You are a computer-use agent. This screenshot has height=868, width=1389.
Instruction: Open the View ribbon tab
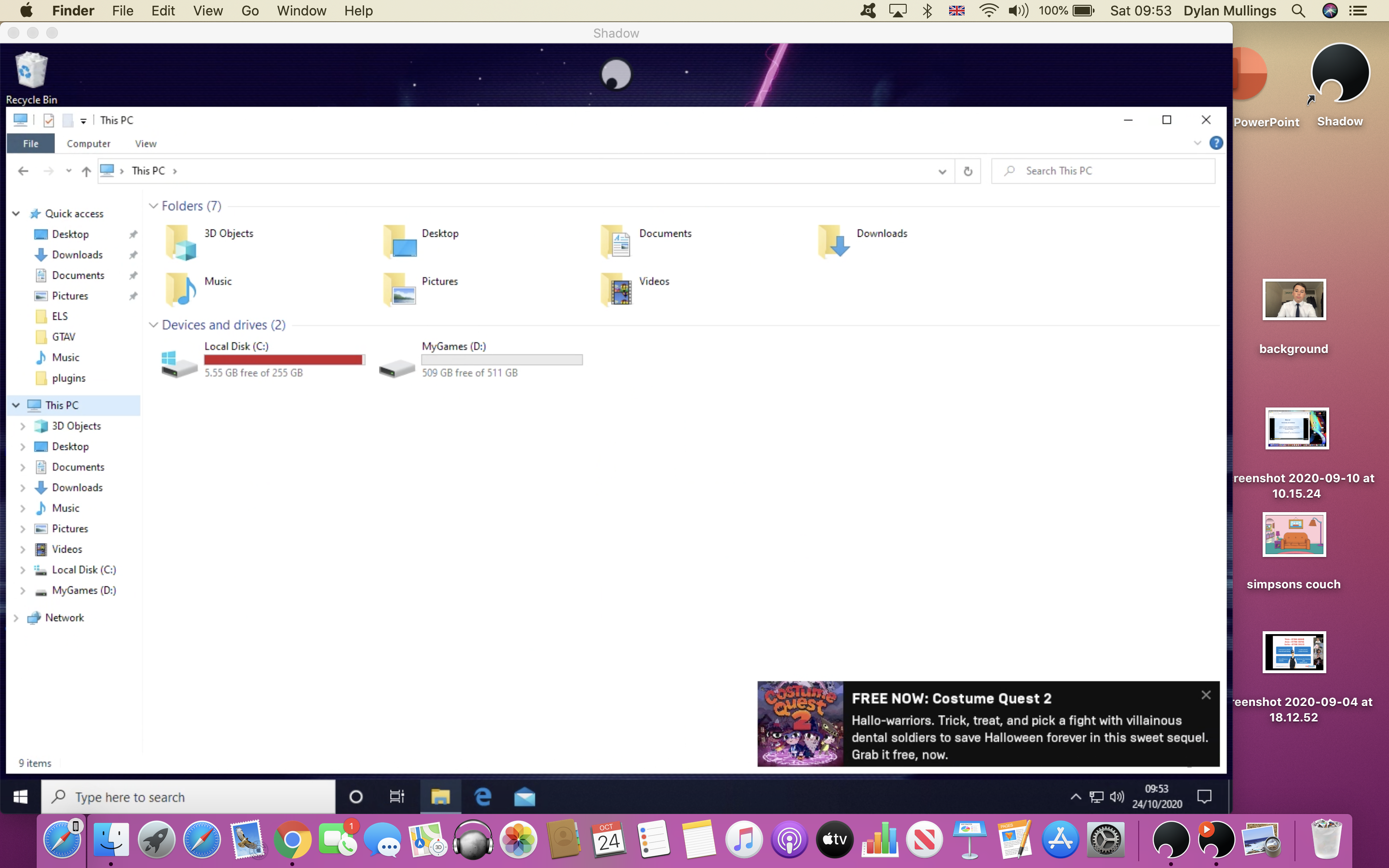click(x=145, y=144)
